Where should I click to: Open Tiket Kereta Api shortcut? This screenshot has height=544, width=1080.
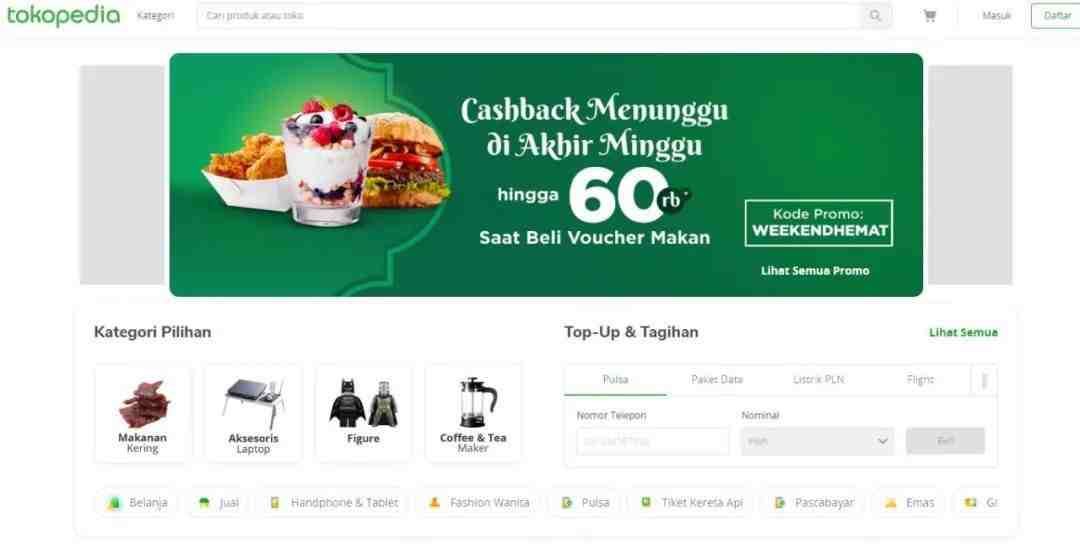click(x=691, y=503)
